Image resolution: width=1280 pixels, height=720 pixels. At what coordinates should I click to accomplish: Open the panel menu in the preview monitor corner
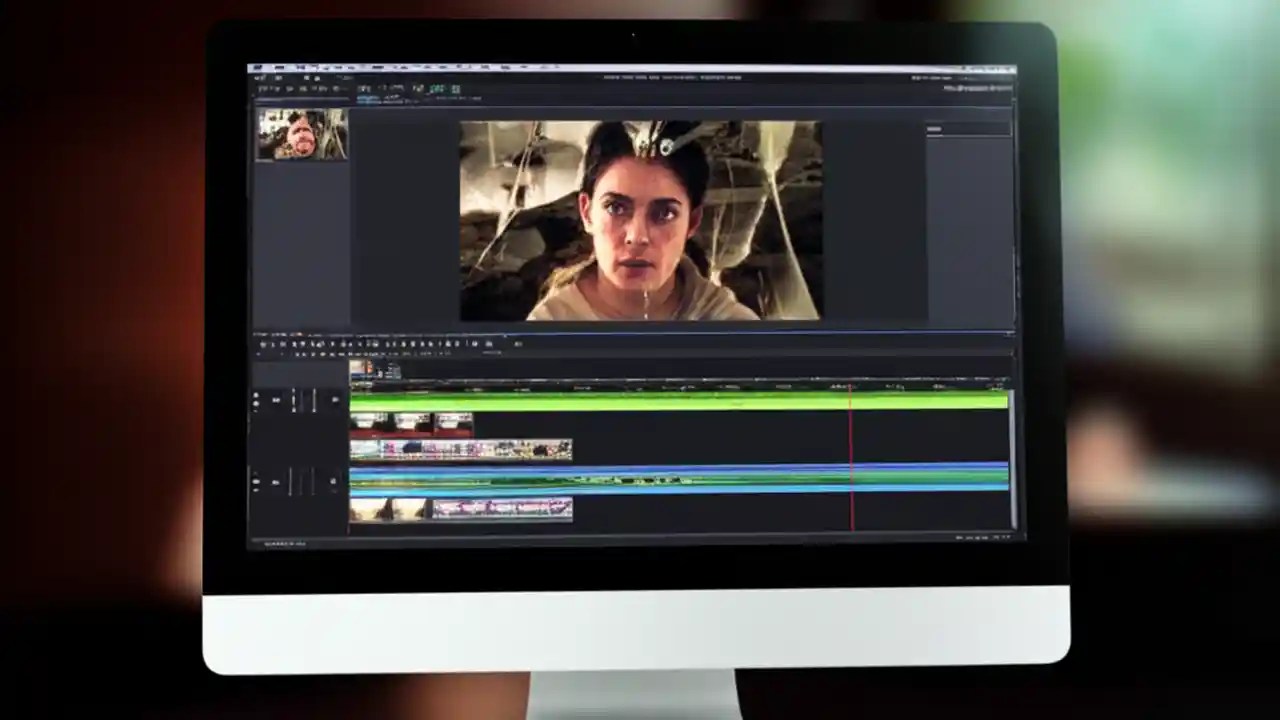pos(935,128)
